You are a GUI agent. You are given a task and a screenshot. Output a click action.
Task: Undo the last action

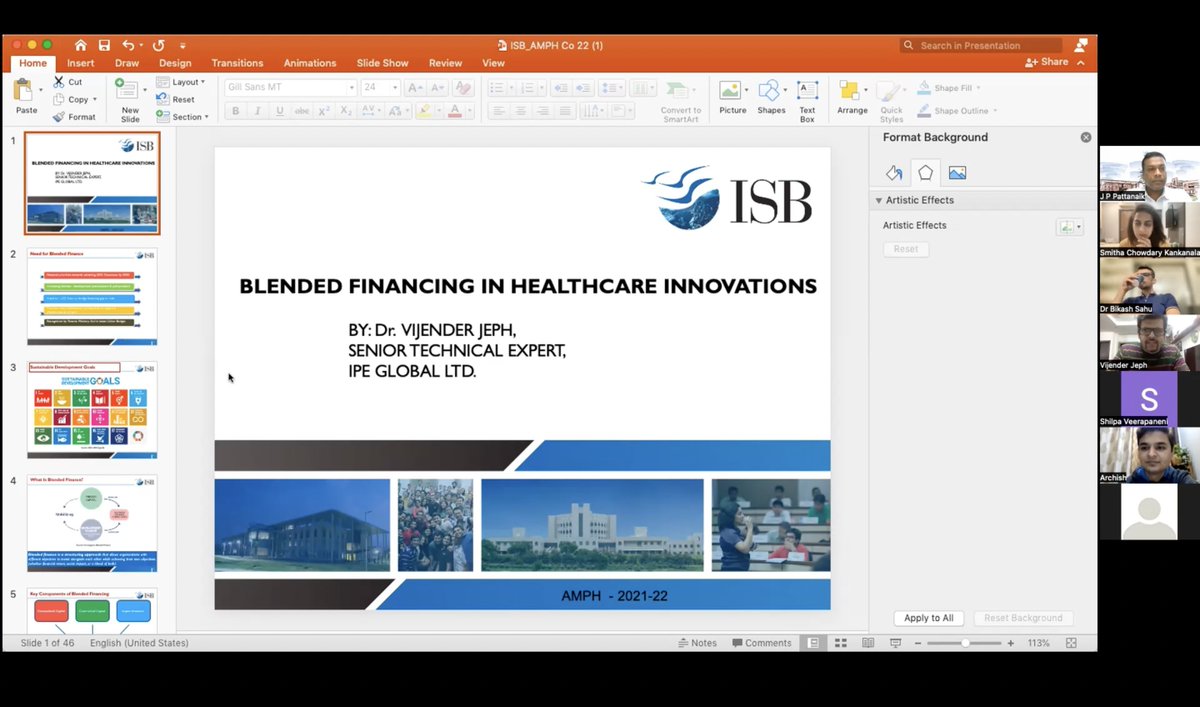click(128, 45)
